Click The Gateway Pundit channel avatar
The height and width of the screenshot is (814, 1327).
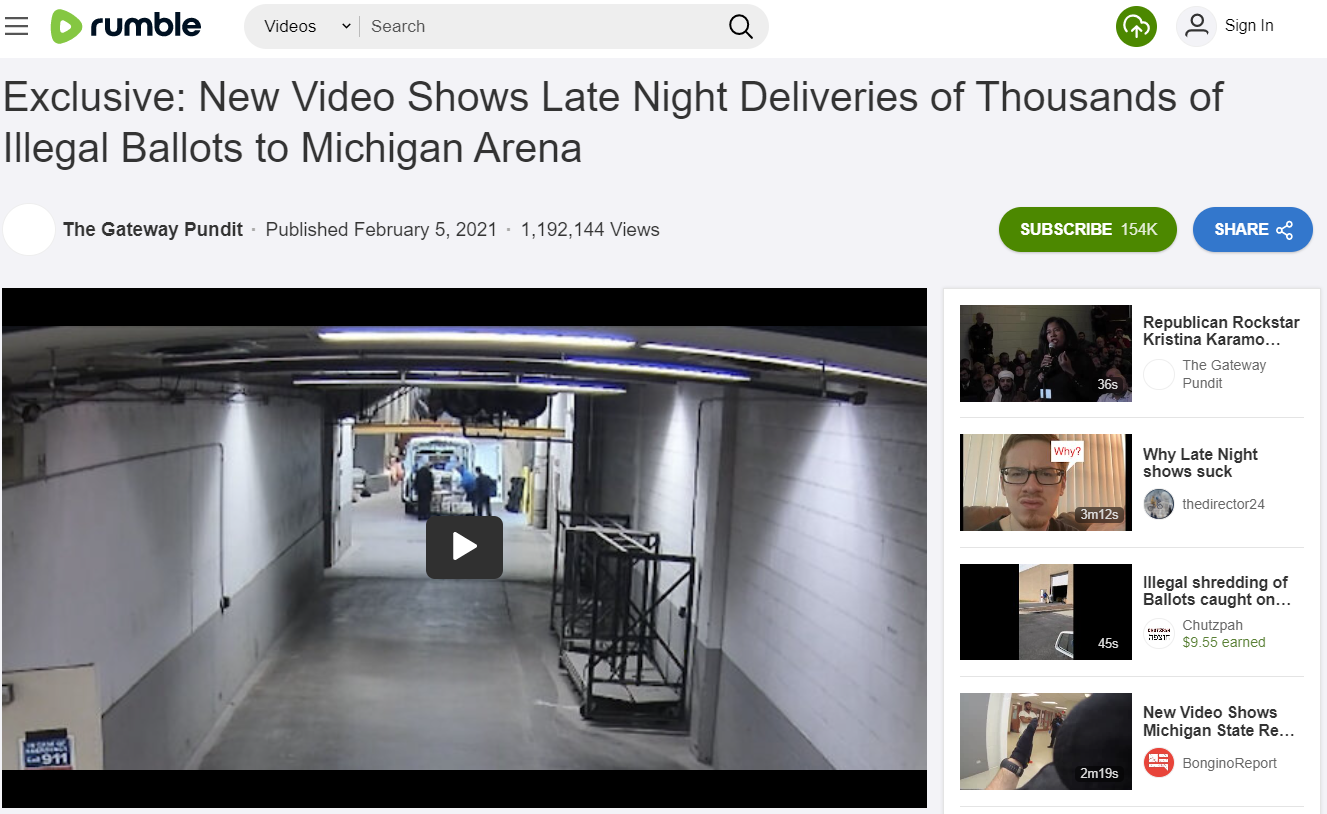(x=29, y=229)
